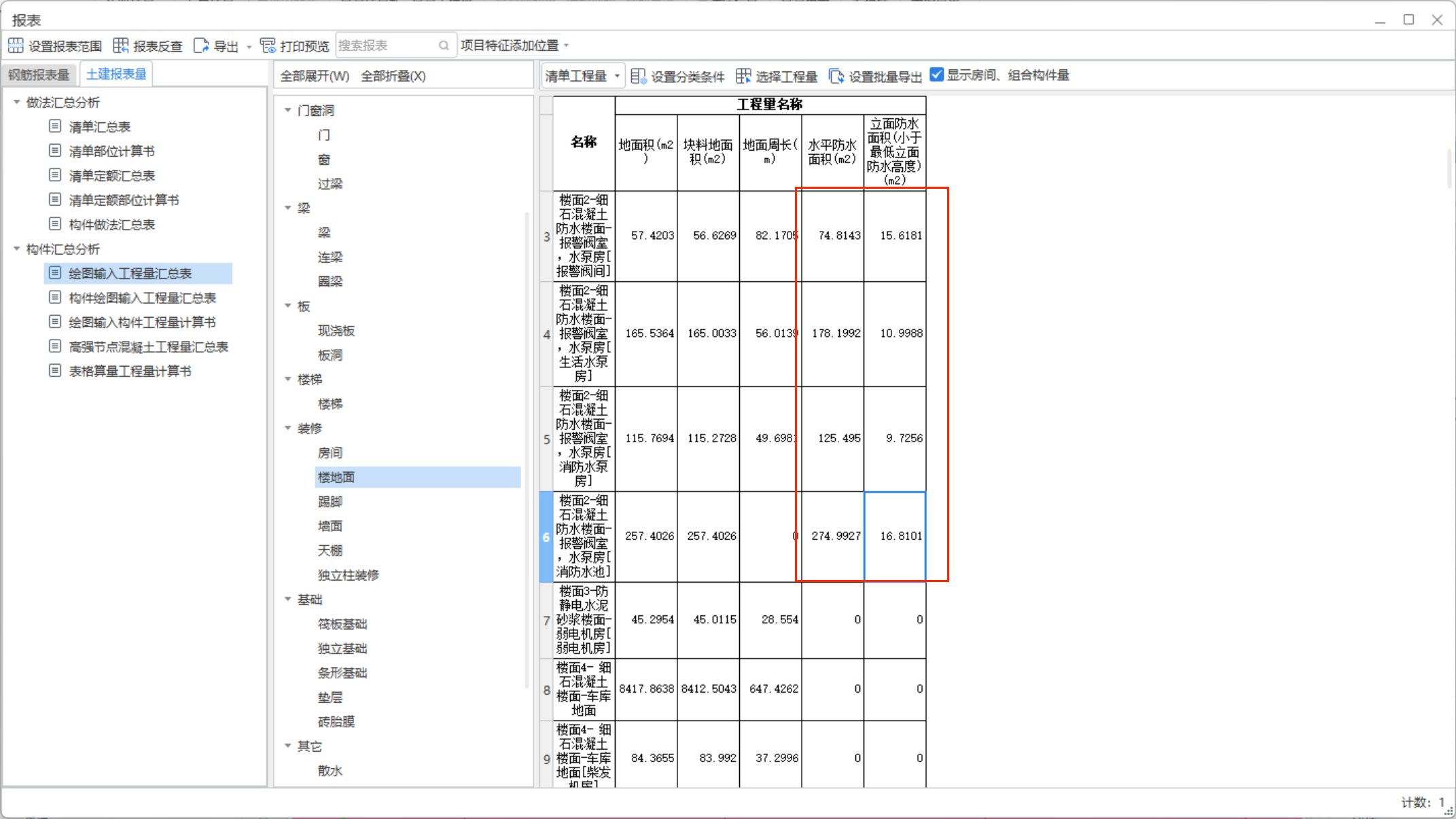Click the 清单定额汇总表 report icon

point(55,175)
